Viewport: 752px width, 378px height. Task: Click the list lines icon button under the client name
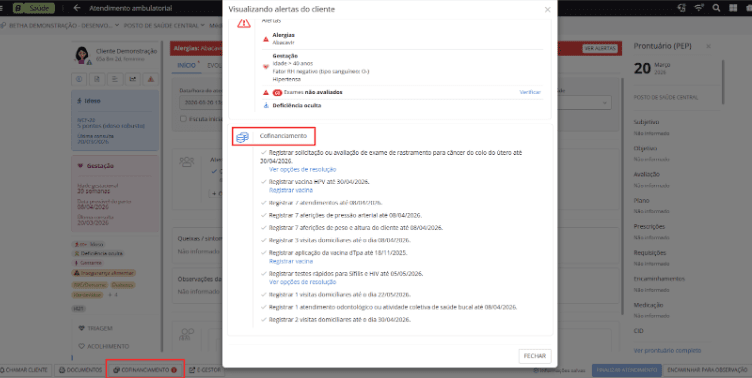(115, 79)
